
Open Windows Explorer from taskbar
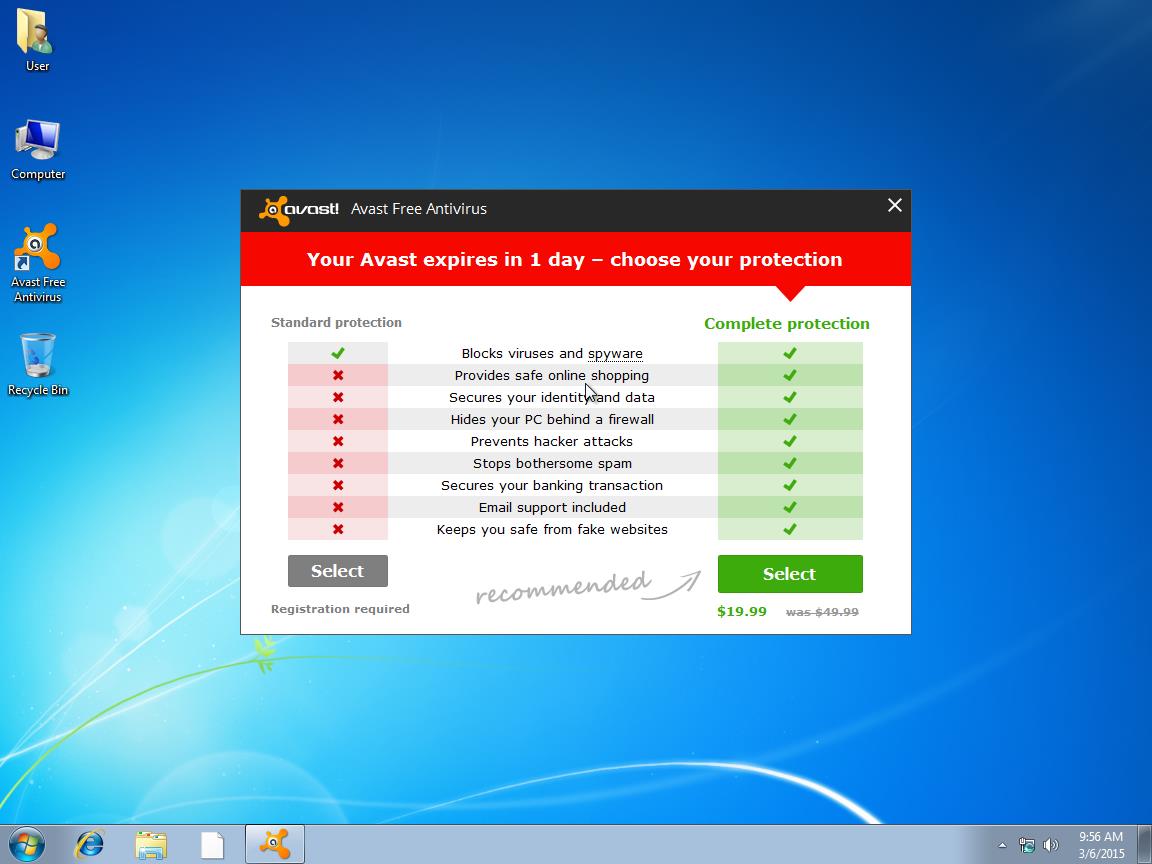[x=151, y=844]
